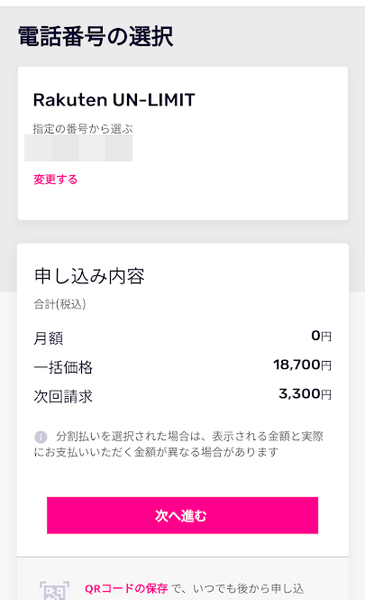Click the 合計(税込) subtitle
This screenshot has height=600, width=365.
[x=60, y=304]
